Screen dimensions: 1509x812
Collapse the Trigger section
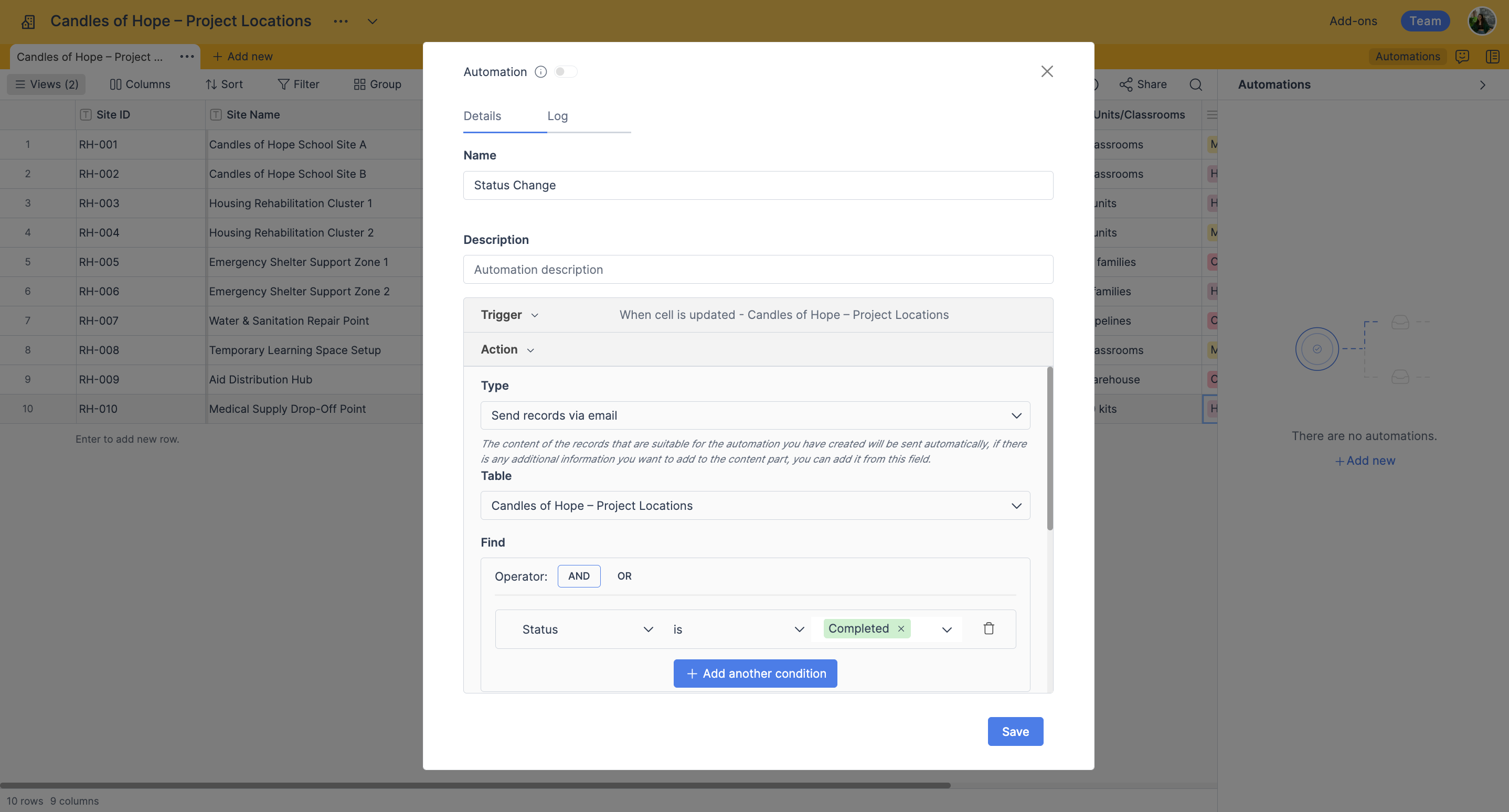click(535, 315)
